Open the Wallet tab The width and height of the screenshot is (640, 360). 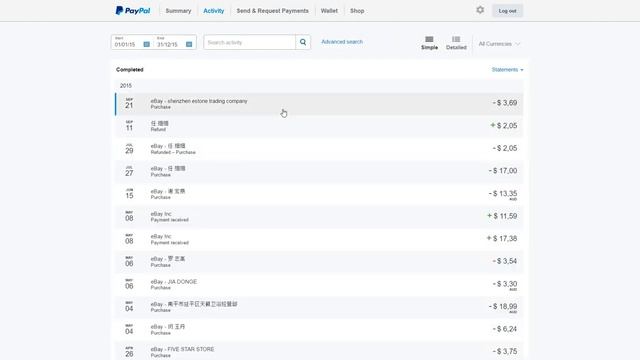pyautogui.click(x=329, y=11)
